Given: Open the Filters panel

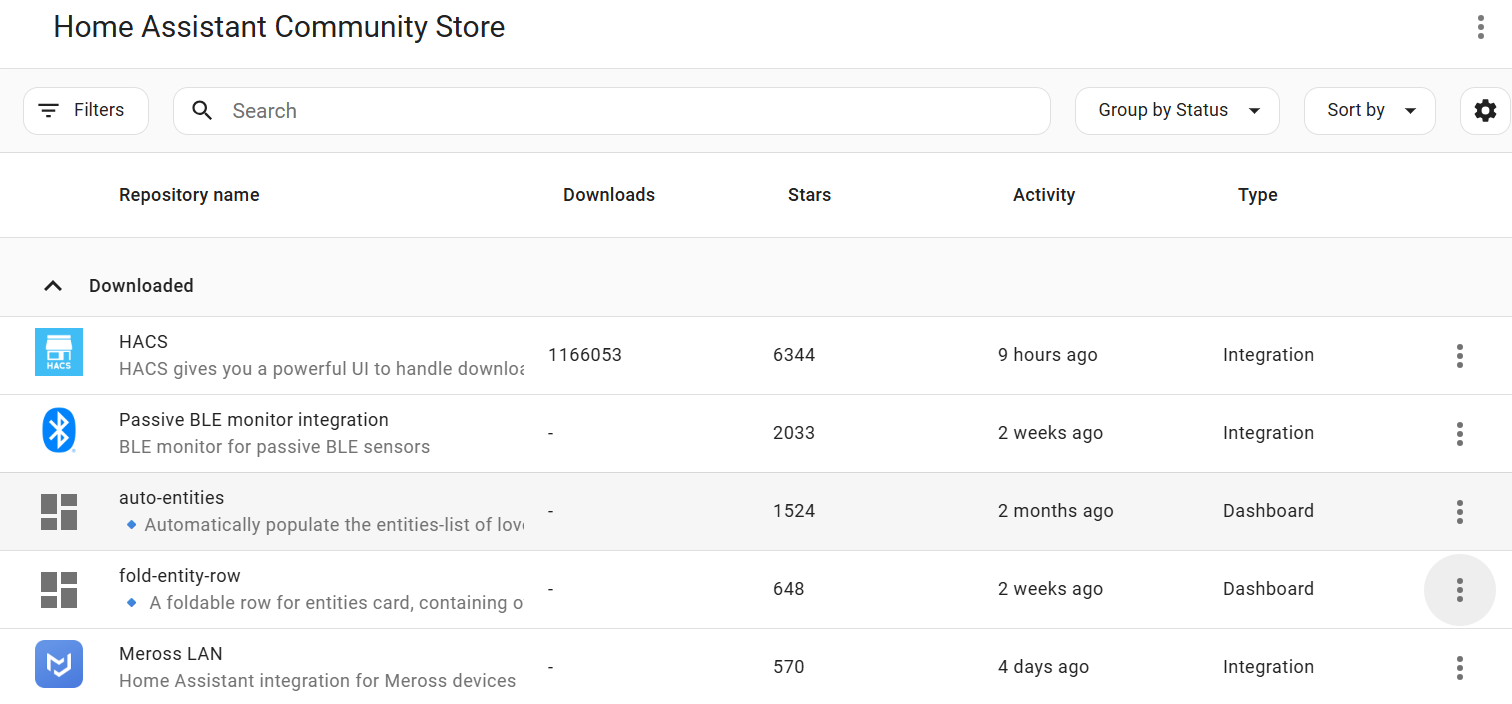Looking at the screenshot, I should [86, 111].
